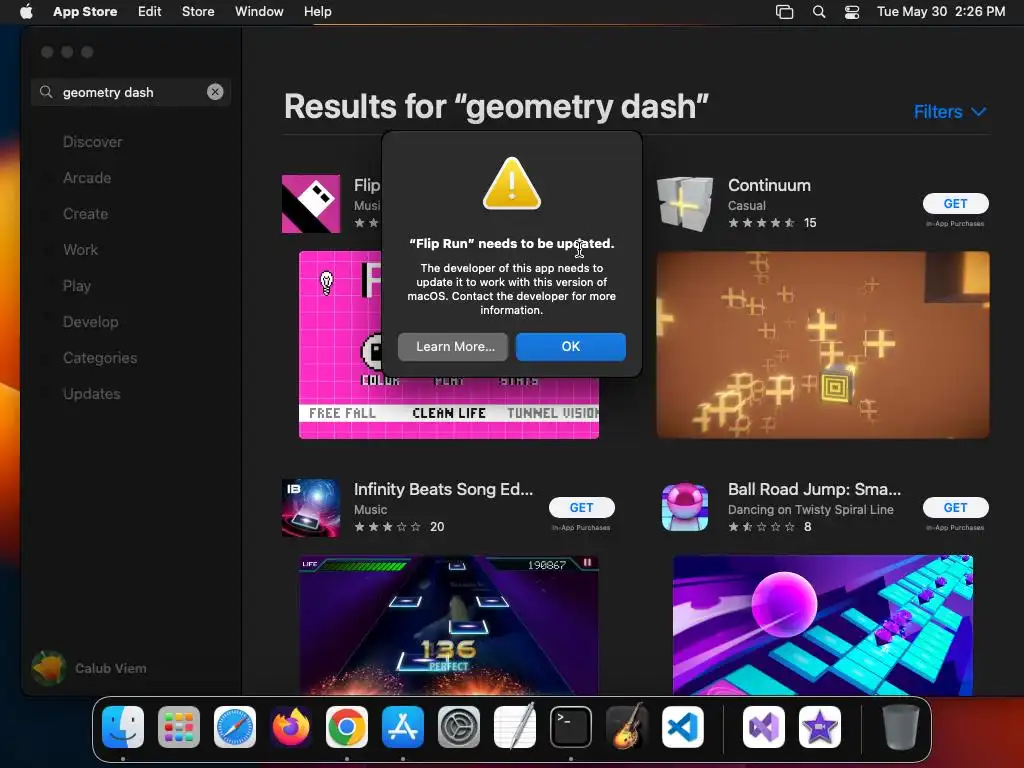Open Google Chrome from the dock
Image resolution: width=1024 pixels, height=768 pixels.
[x=347, y=727]
